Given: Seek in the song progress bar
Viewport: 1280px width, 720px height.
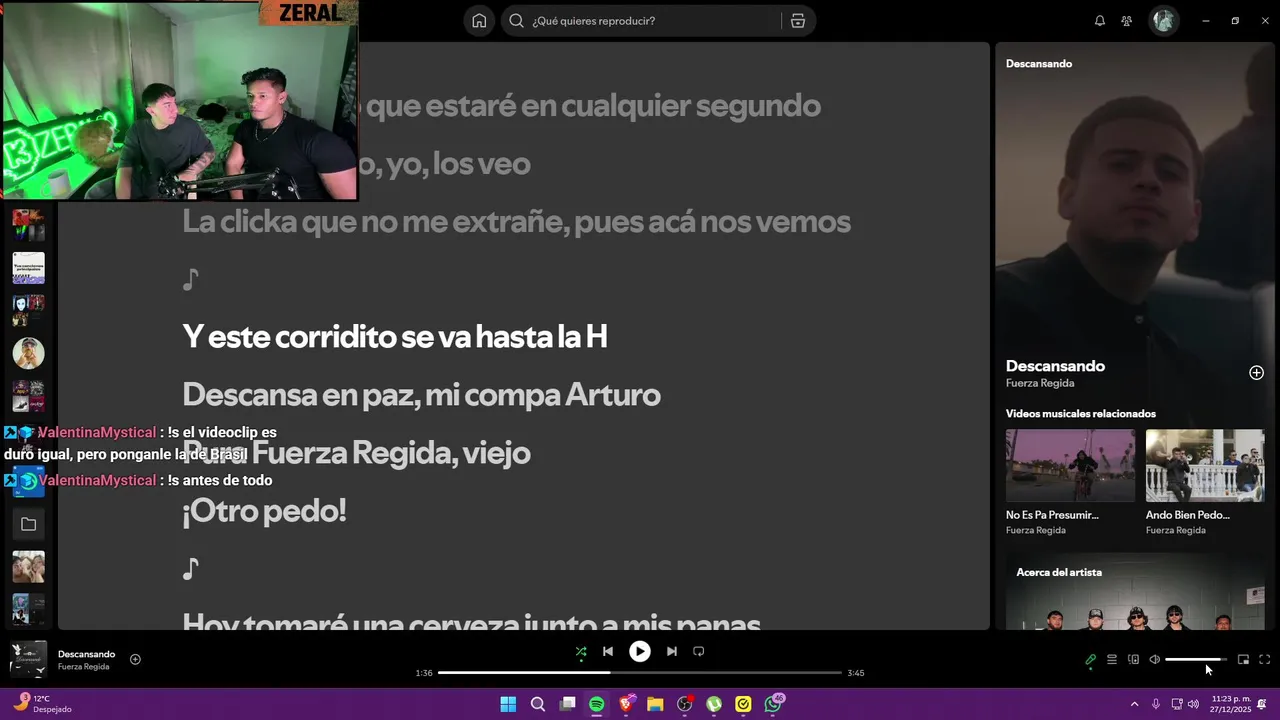Looking at the screenshot, I should (640, 673).
